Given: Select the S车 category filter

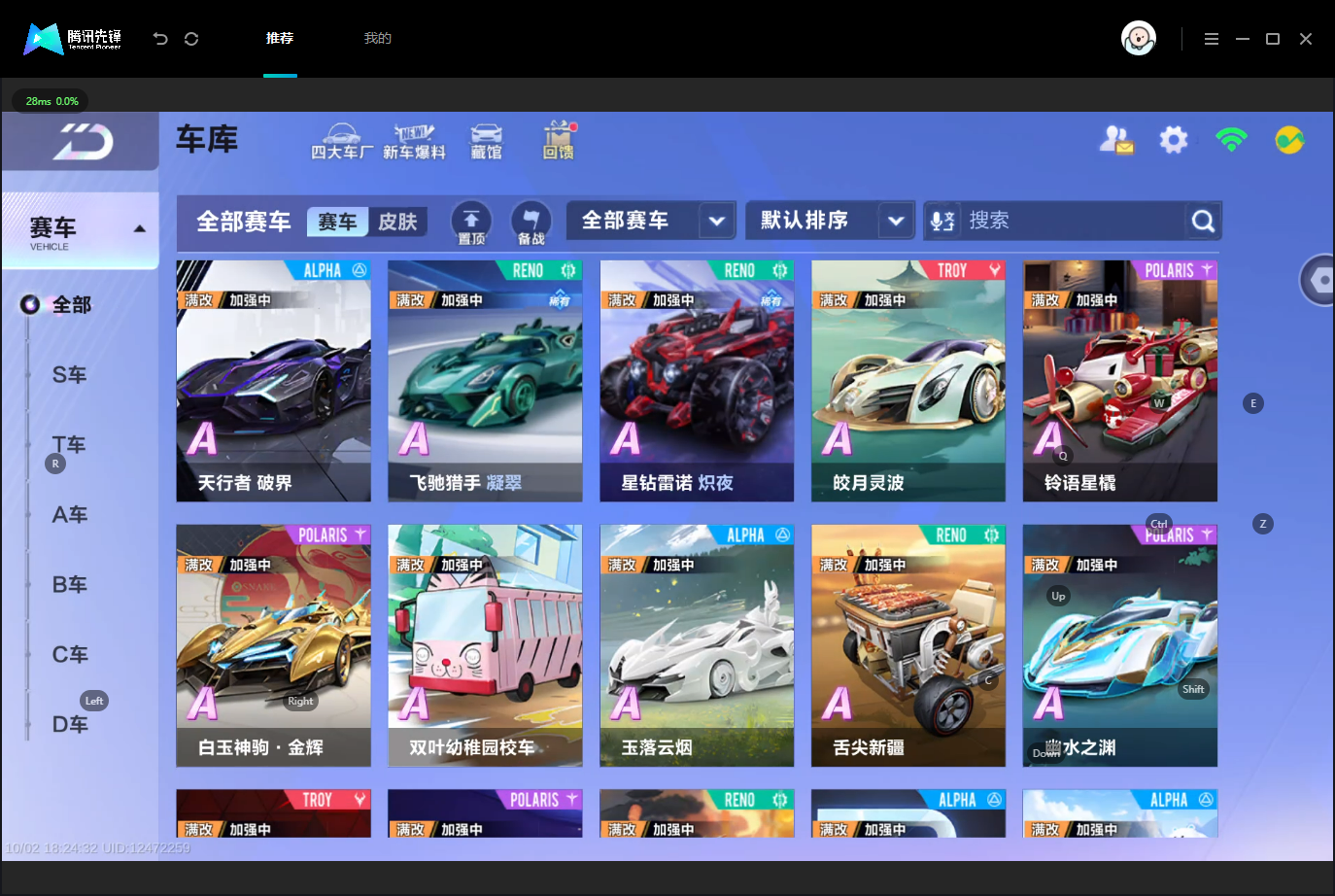Looking at the screenshot, I should coord(70,375).
